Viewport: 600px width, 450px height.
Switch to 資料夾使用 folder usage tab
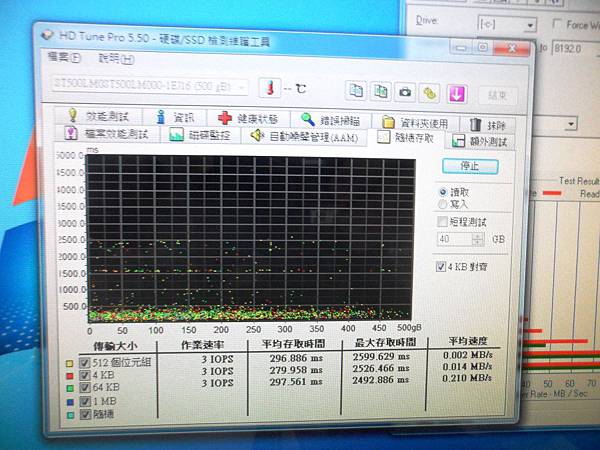[416, 122]
